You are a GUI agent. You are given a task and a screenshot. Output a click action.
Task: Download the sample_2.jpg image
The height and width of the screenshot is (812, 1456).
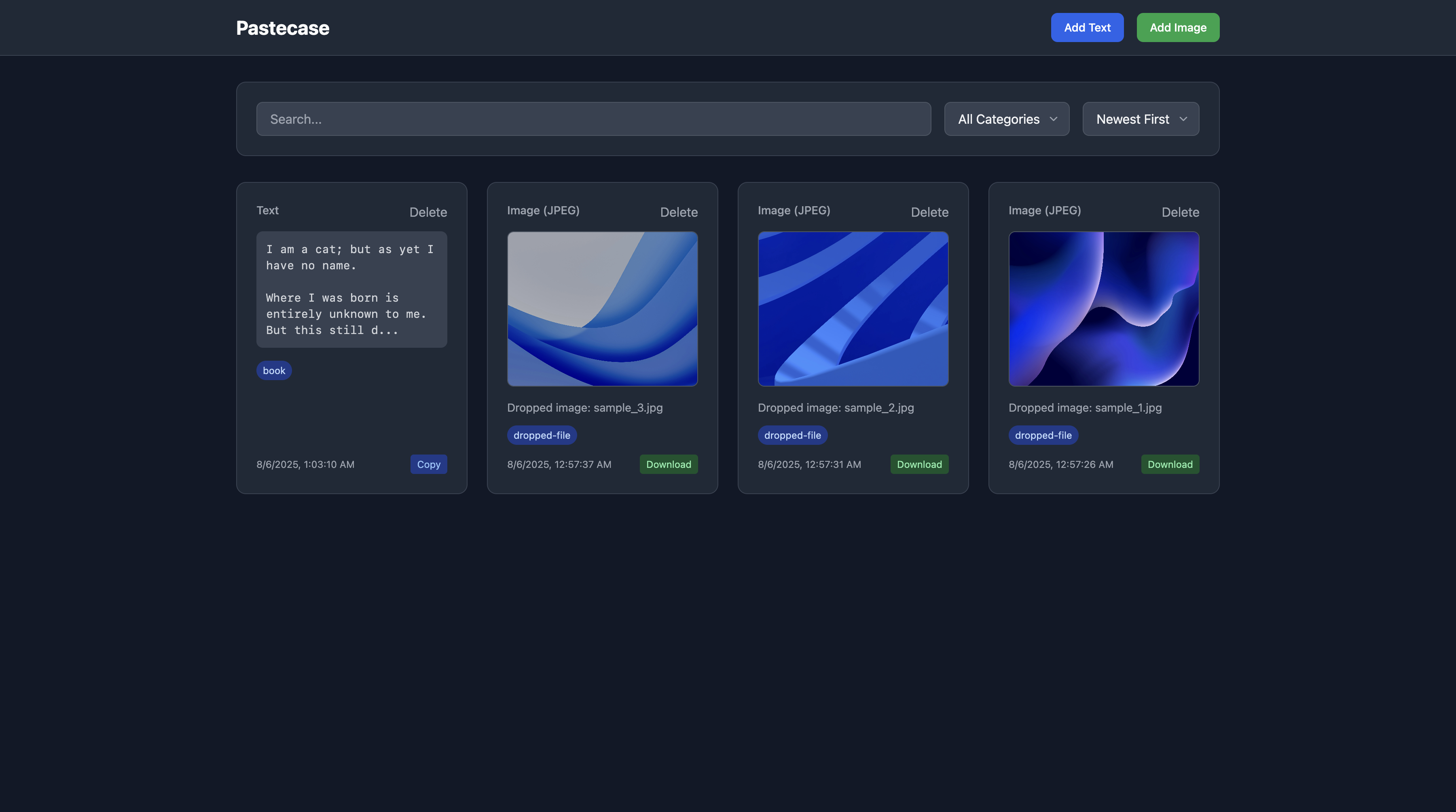click(x=919, y=465)
